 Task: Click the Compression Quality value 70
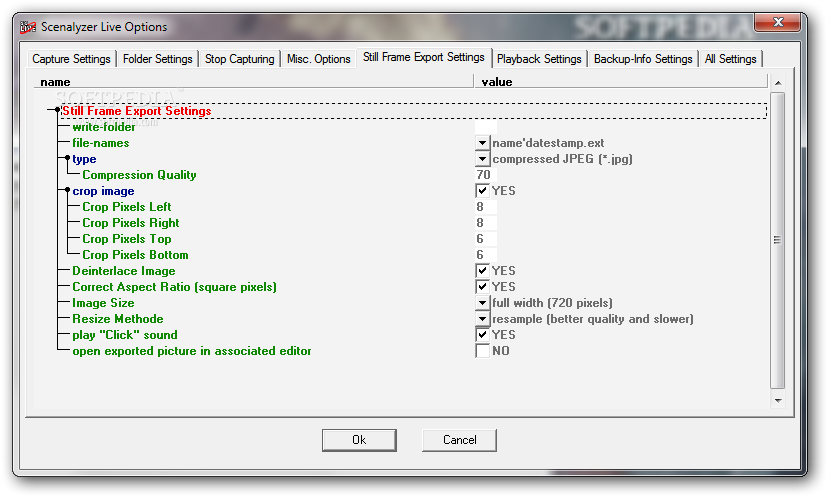[x=486, y=175]
